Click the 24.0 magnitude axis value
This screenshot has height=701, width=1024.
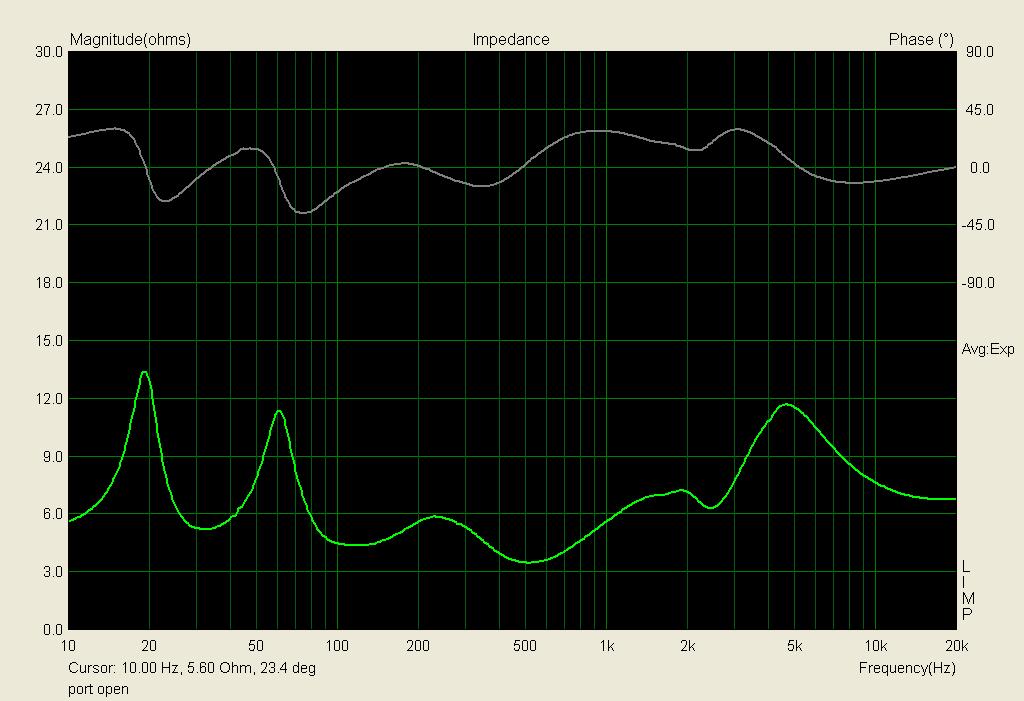[x=49, y=168]
